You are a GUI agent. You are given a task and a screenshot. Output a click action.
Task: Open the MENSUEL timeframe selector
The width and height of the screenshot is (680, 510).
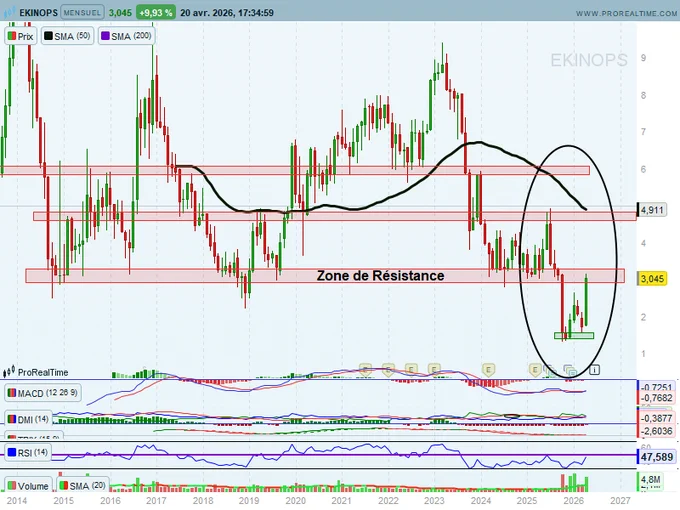(82, 13)
